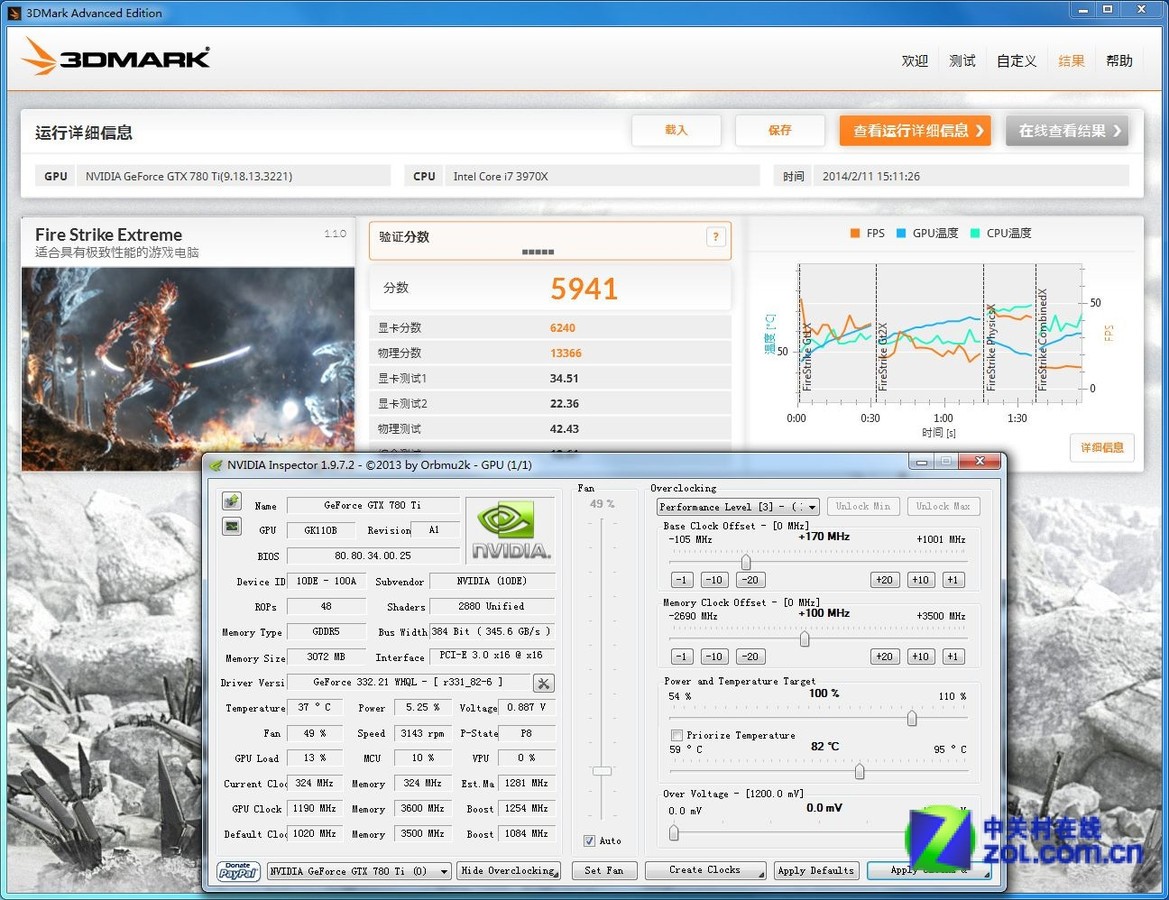Image resolution: width=1169 pixels, height=900 pixels.
Task: Click the Unlock Max button
Action: 943,506
